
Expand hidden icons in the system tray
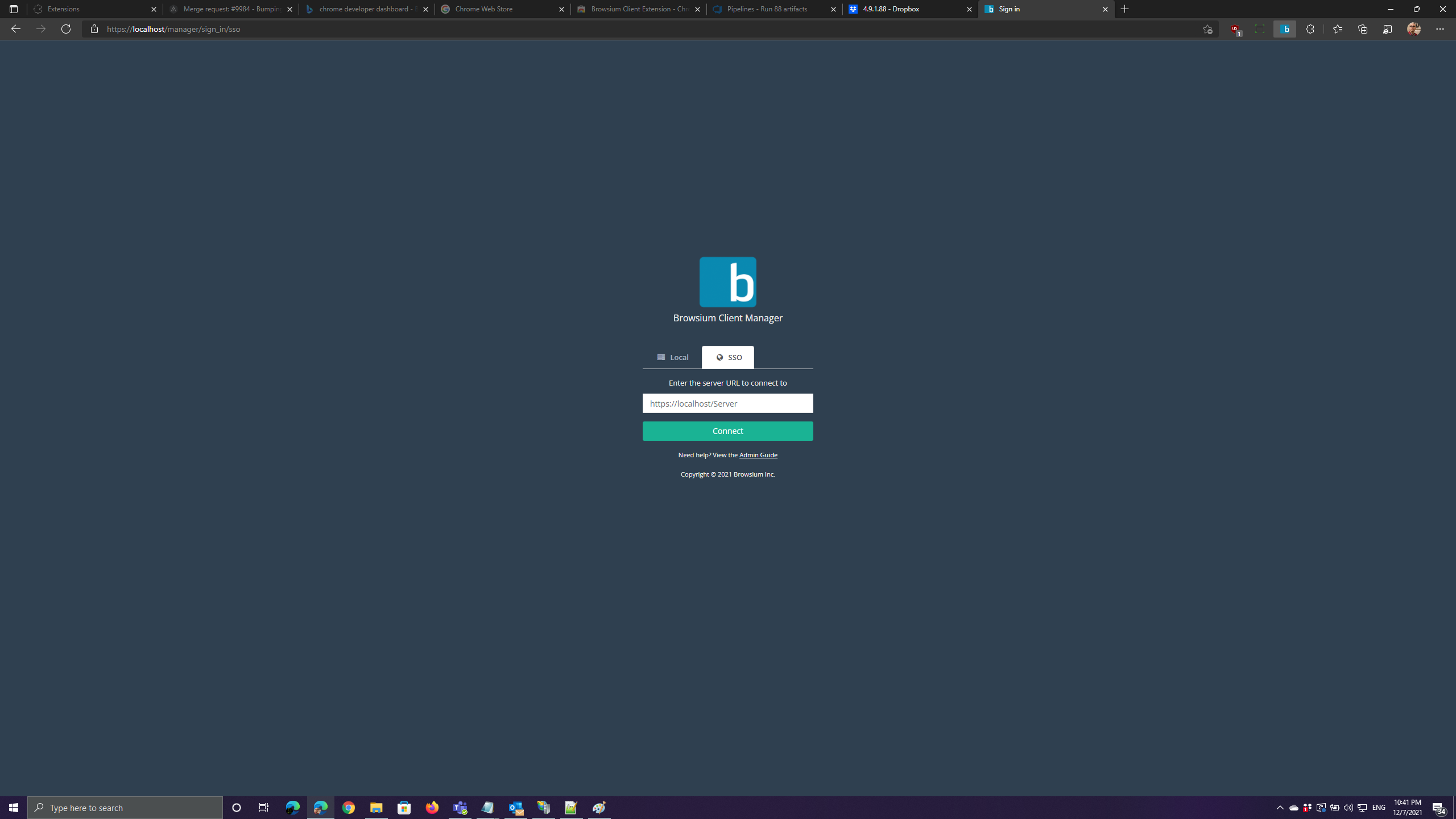tap(1280, 808)
